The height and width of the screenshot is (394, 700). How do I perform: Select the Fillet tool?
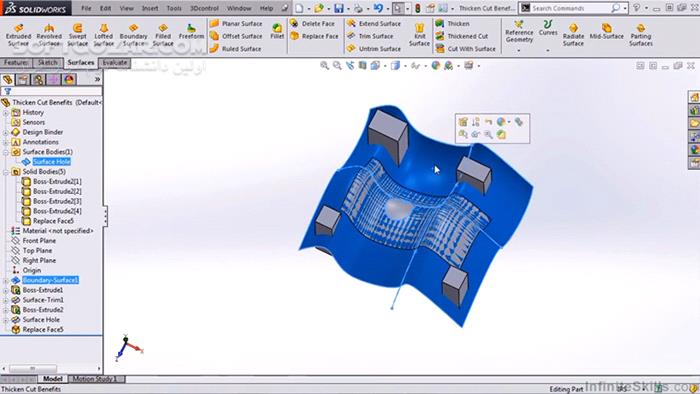(x=277, y=31)
